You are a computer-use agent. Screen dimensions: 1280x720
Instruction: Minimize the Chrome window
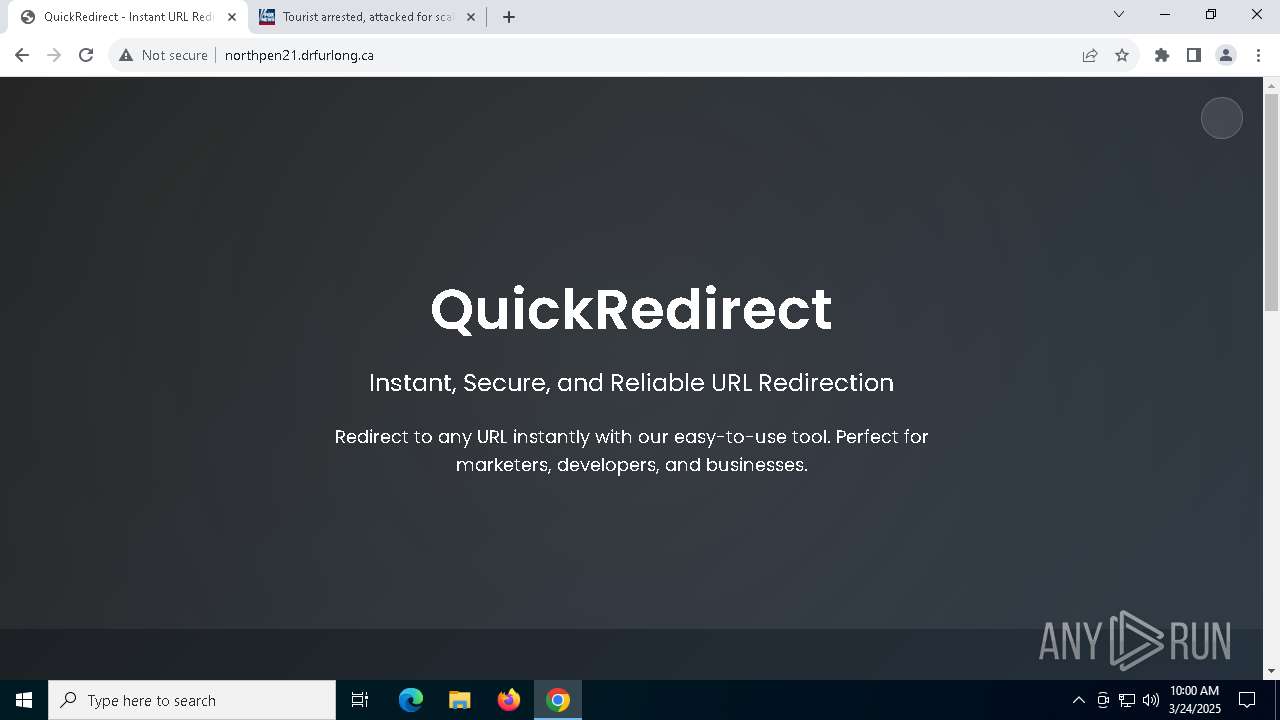pyautogui.click(x=1165, y=14)
